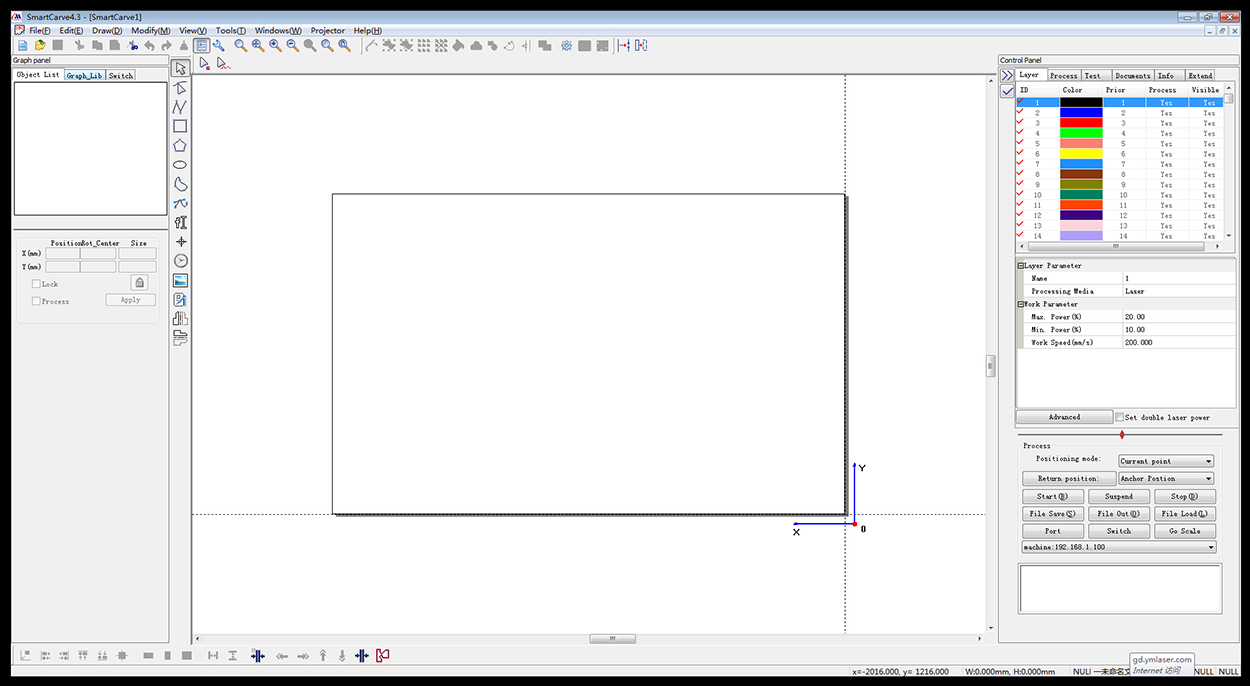Click the Work Speed value field
This screenshot has height=686, width=1250.
(1177, 342)
